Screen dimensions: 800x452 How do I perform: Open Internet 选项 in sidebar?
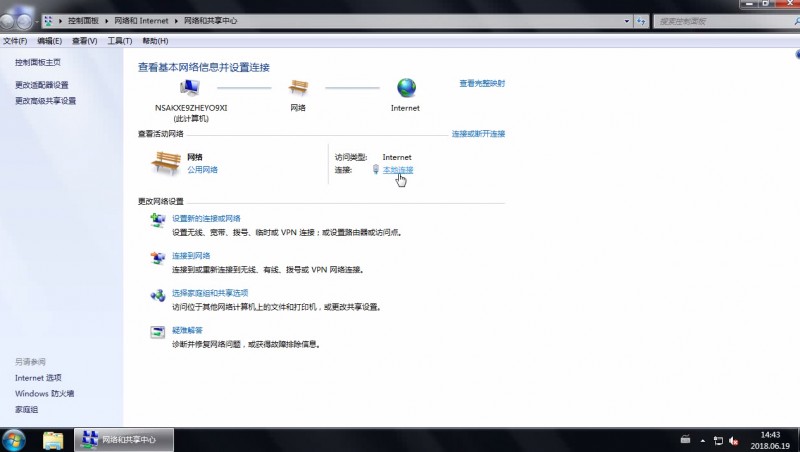[x=38, y=378]
